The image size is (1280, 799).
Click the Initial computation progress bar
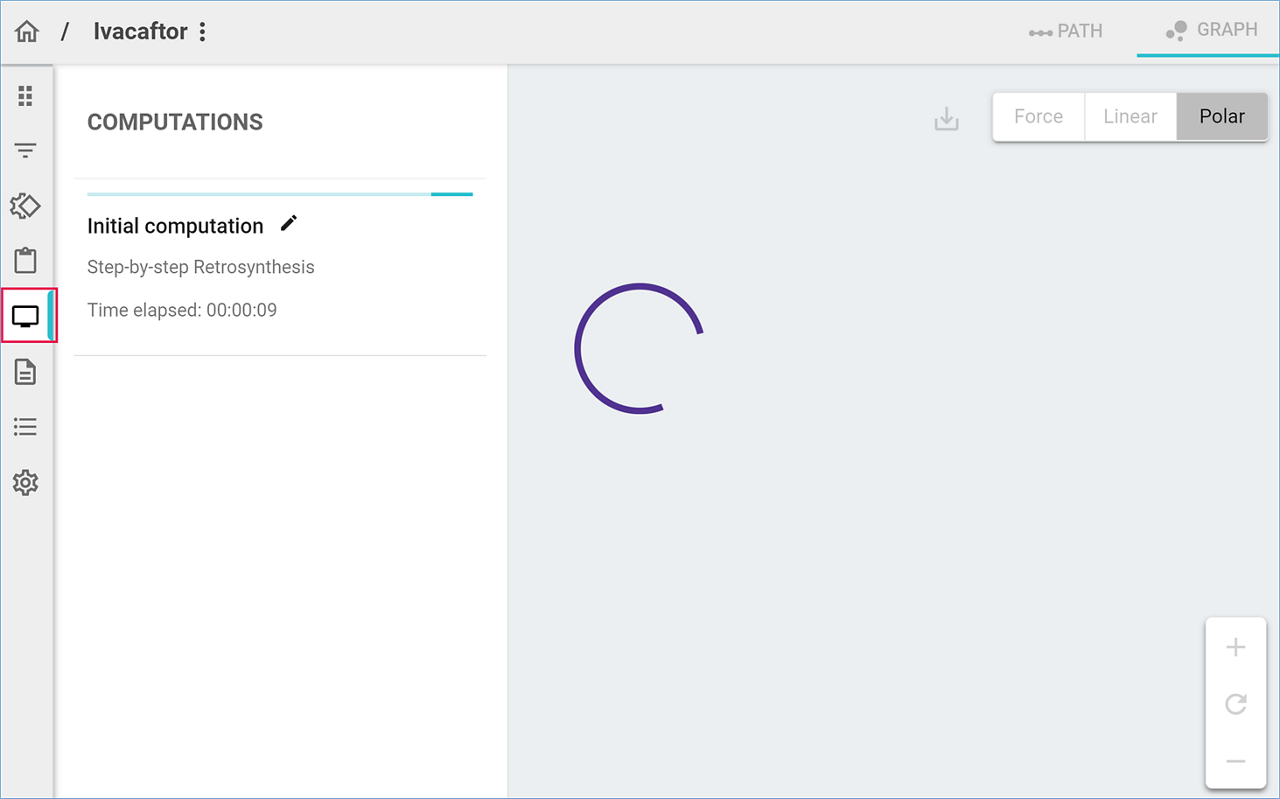coord(280,194)
